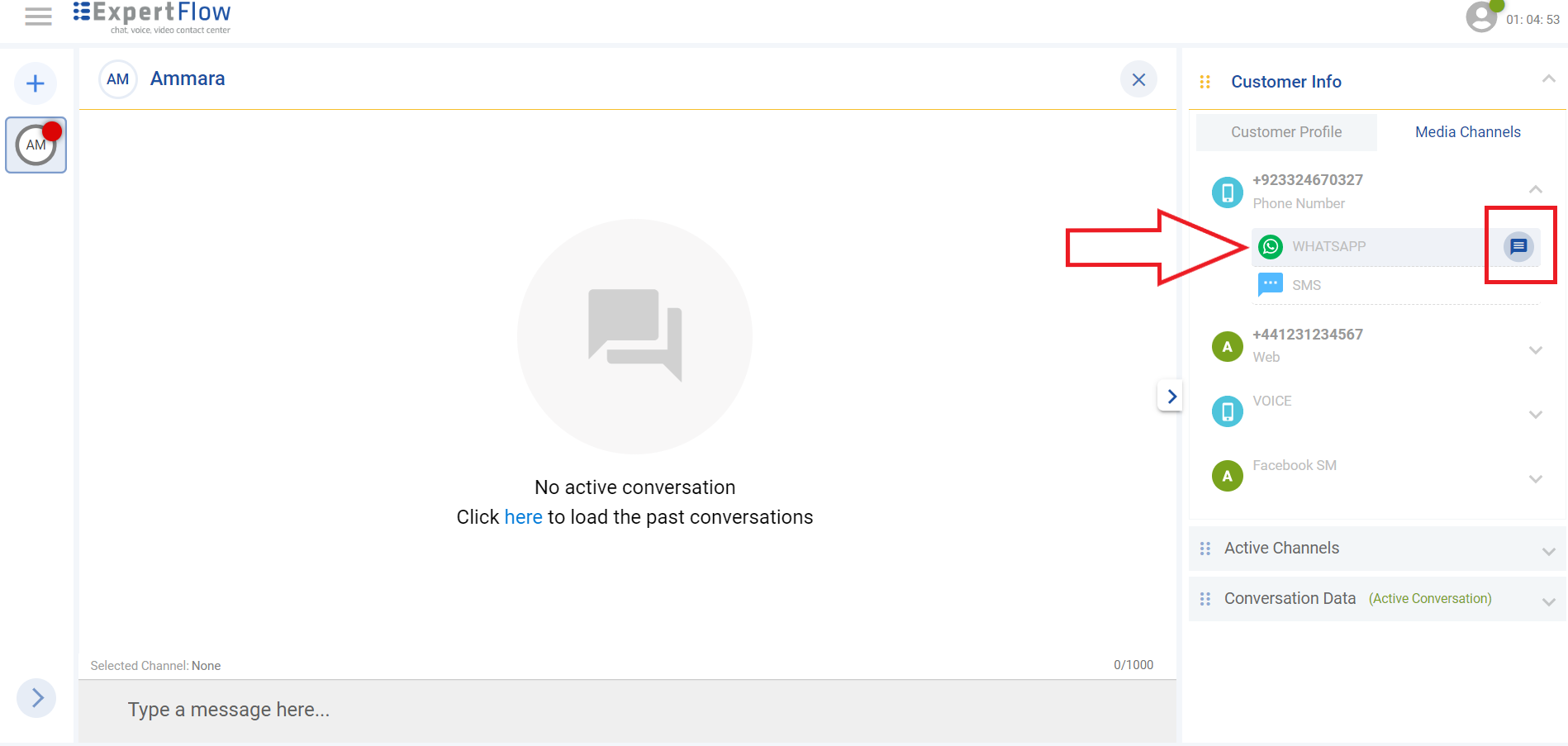Expand the left sidebar with arrow button
Image resolution: width=1568 pixels, height=746 pixels.
36,698
